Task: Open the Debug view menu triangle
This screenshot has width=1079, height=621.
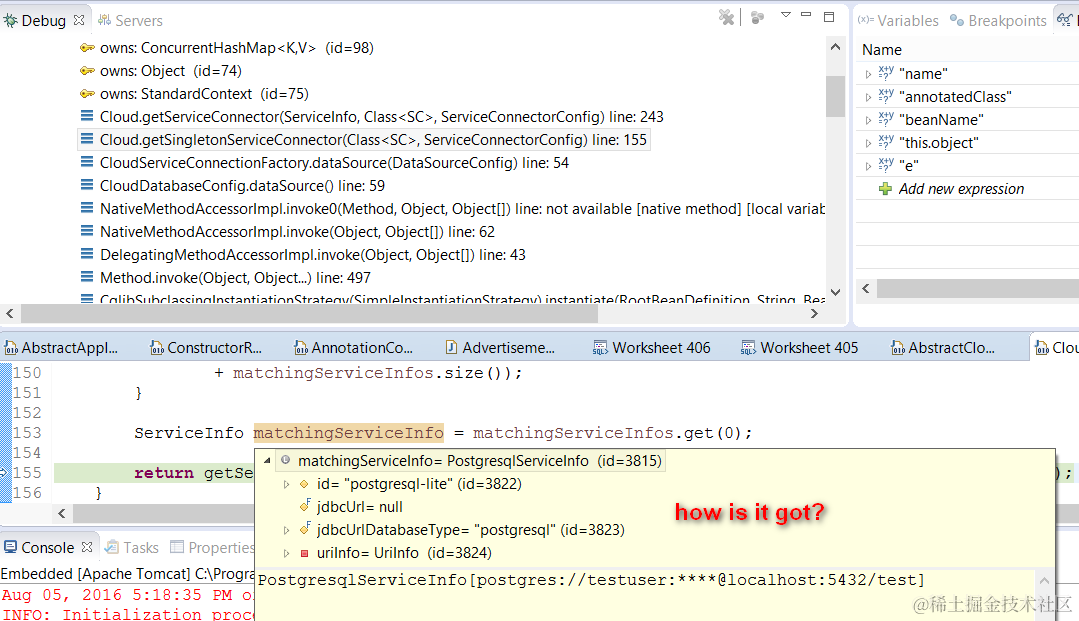Action: (785, 14)
